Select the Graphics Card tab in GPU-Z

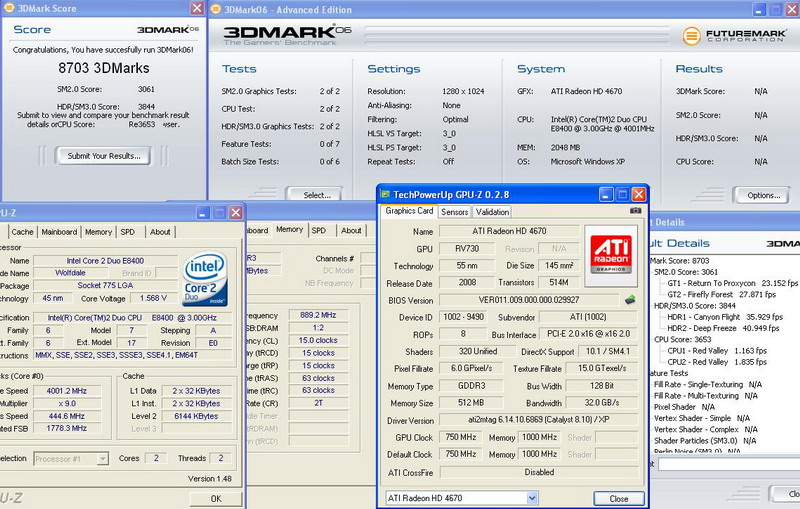pos(409,211)
